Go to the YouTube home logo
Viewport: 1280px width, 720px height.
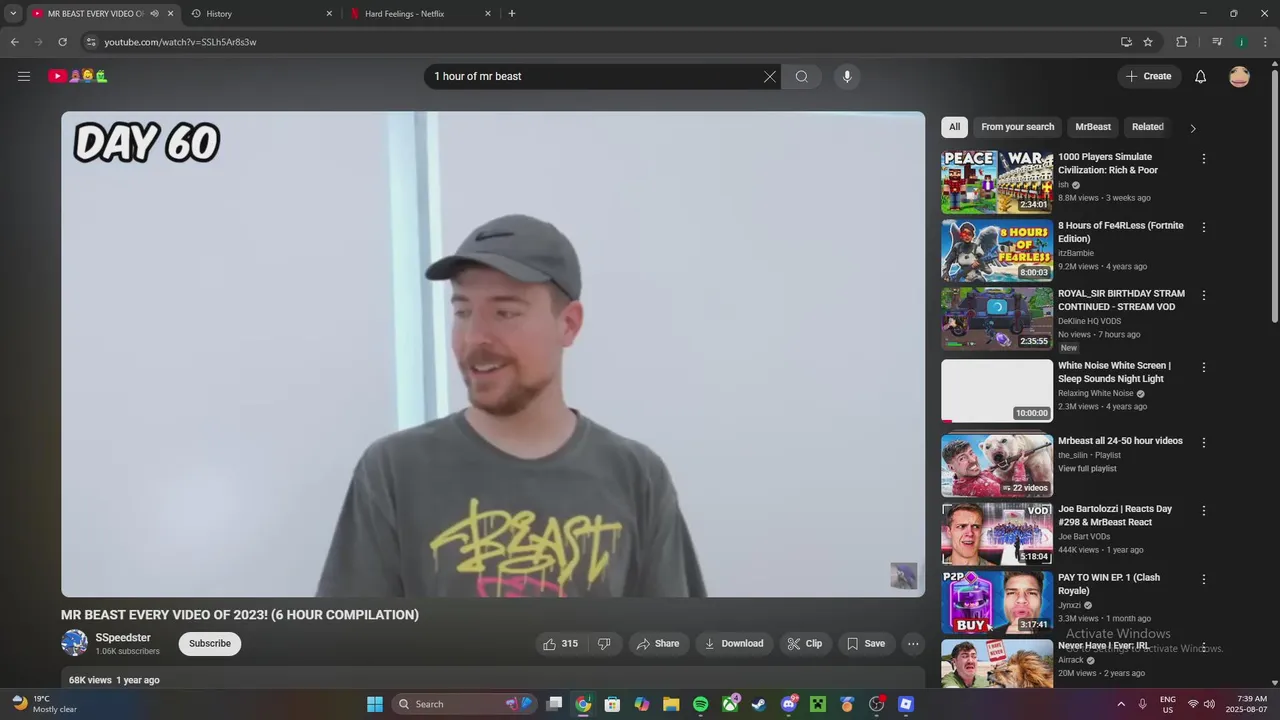pyautogui.click(x=78, y=76)
